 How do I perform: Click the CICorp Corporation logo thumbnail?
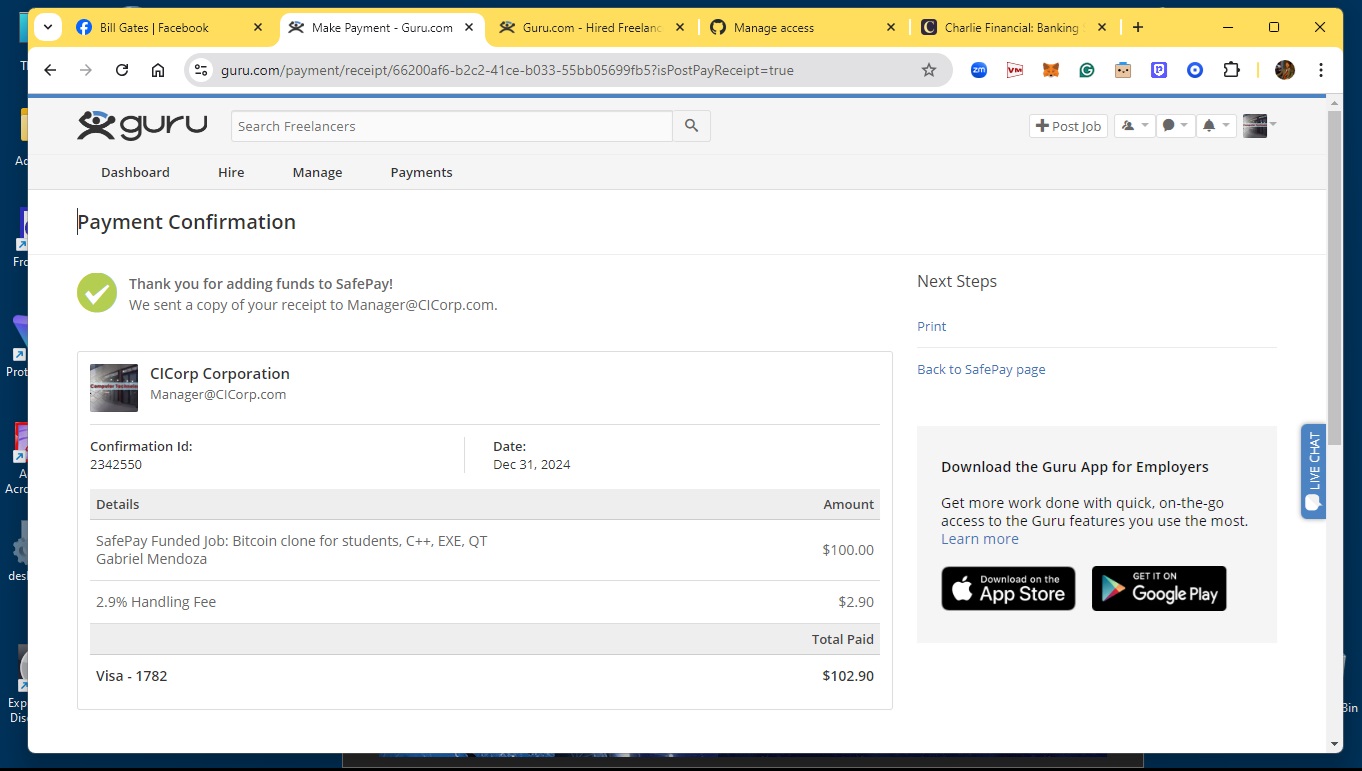coord(114,388)
